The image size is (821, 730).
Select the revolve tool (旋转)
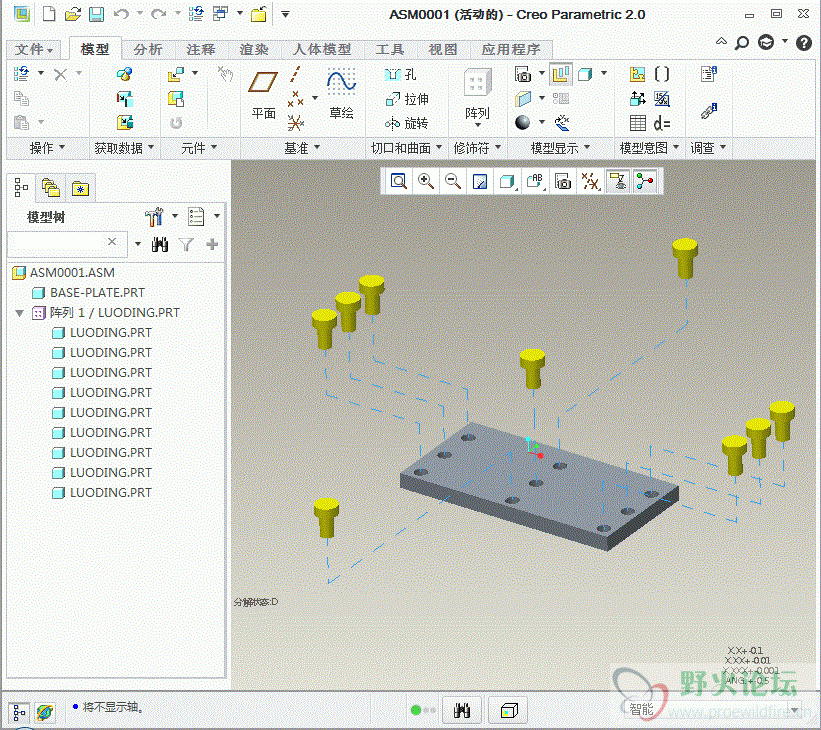point(407,124)
